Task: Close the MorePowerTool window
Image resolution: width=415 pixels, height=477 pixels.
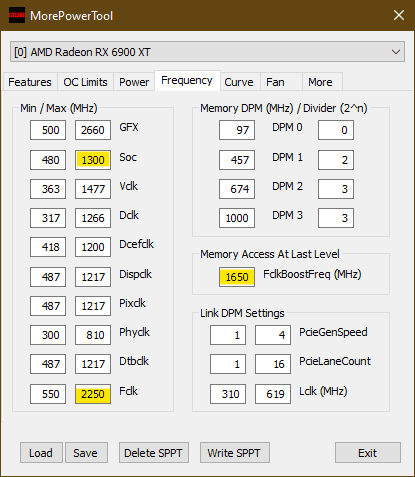Action: pyautogui.click(x=399, y=15)
